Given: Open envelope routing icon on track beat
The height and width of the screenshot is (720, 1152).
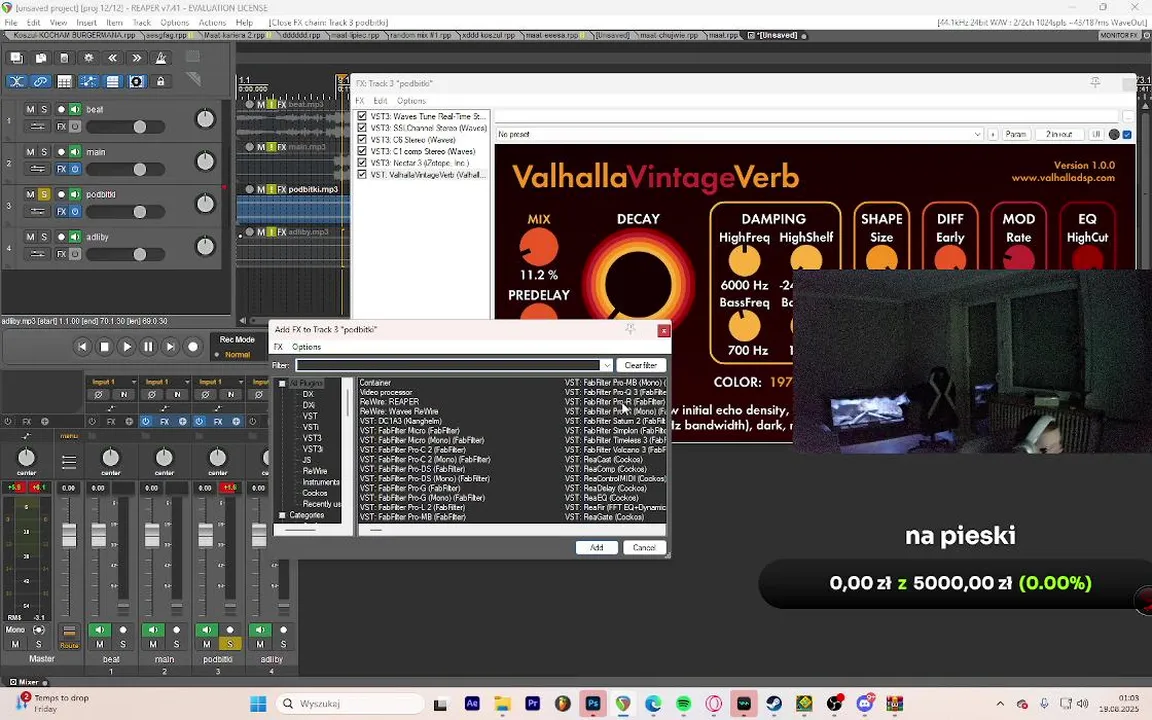Looking at the screenshot, I should (37, 126).
